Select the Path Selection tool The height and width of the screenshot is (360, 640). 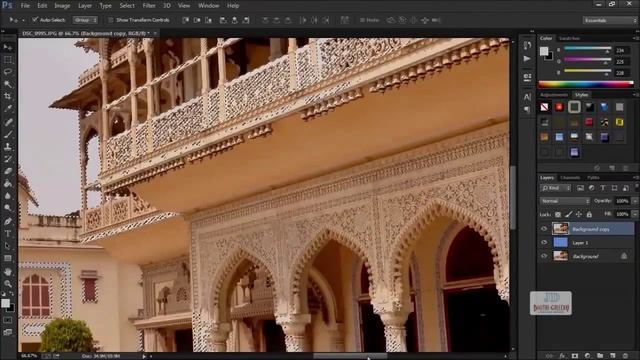point(8,246)
